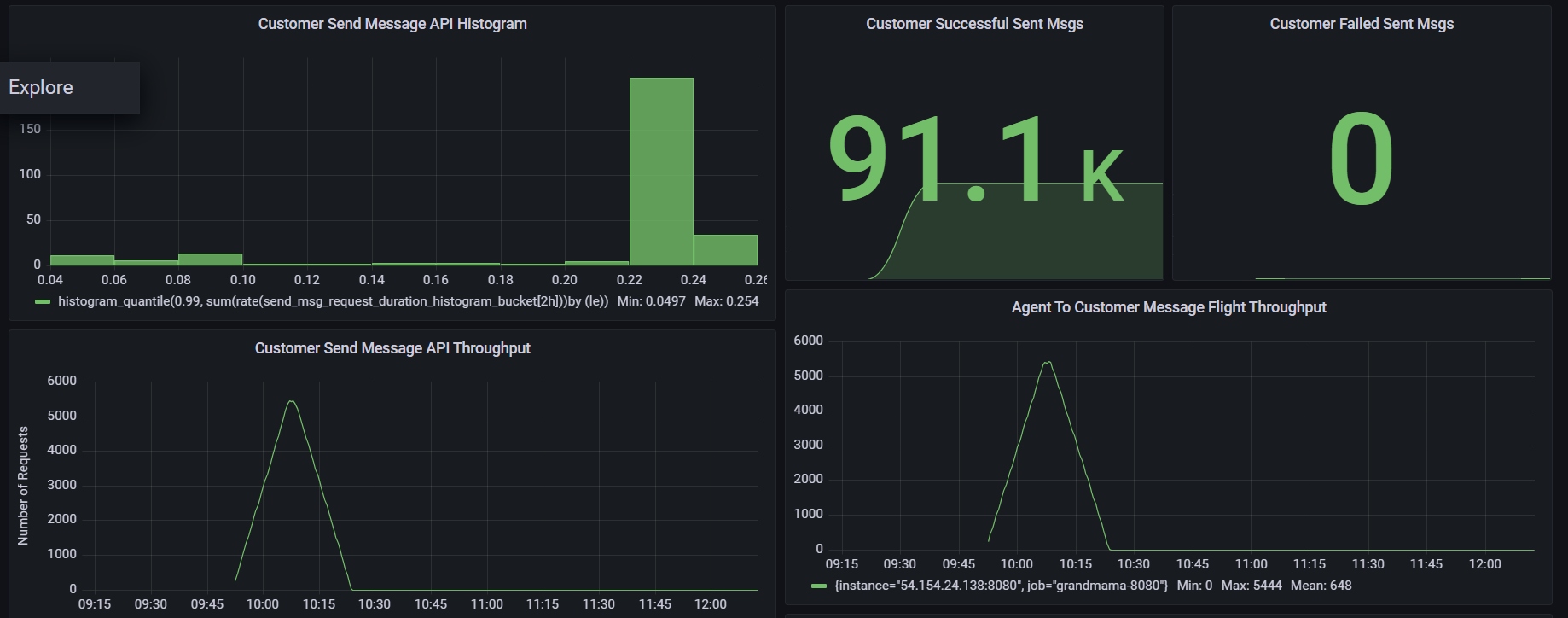Click the histogram bar starting at 0.24
The height and width of the screenshot is (618, 1568).
coord(725,250)
